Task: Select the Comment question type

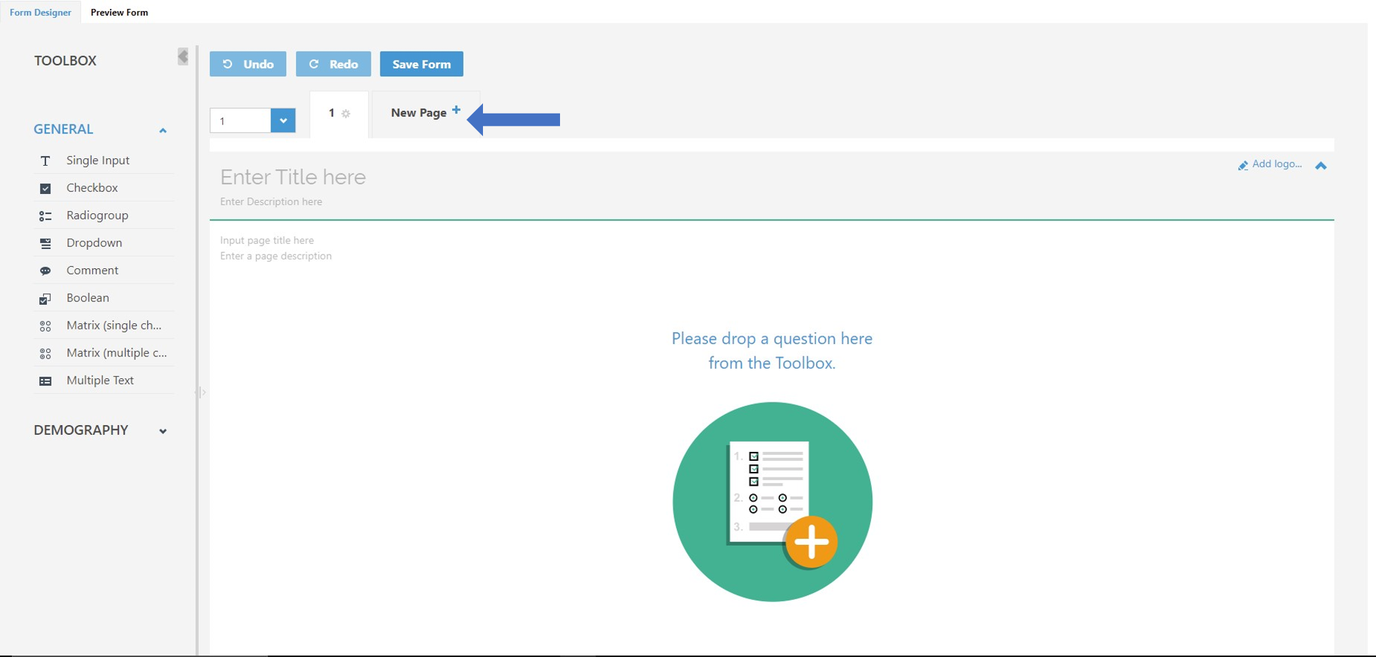Action: [92, 270]
